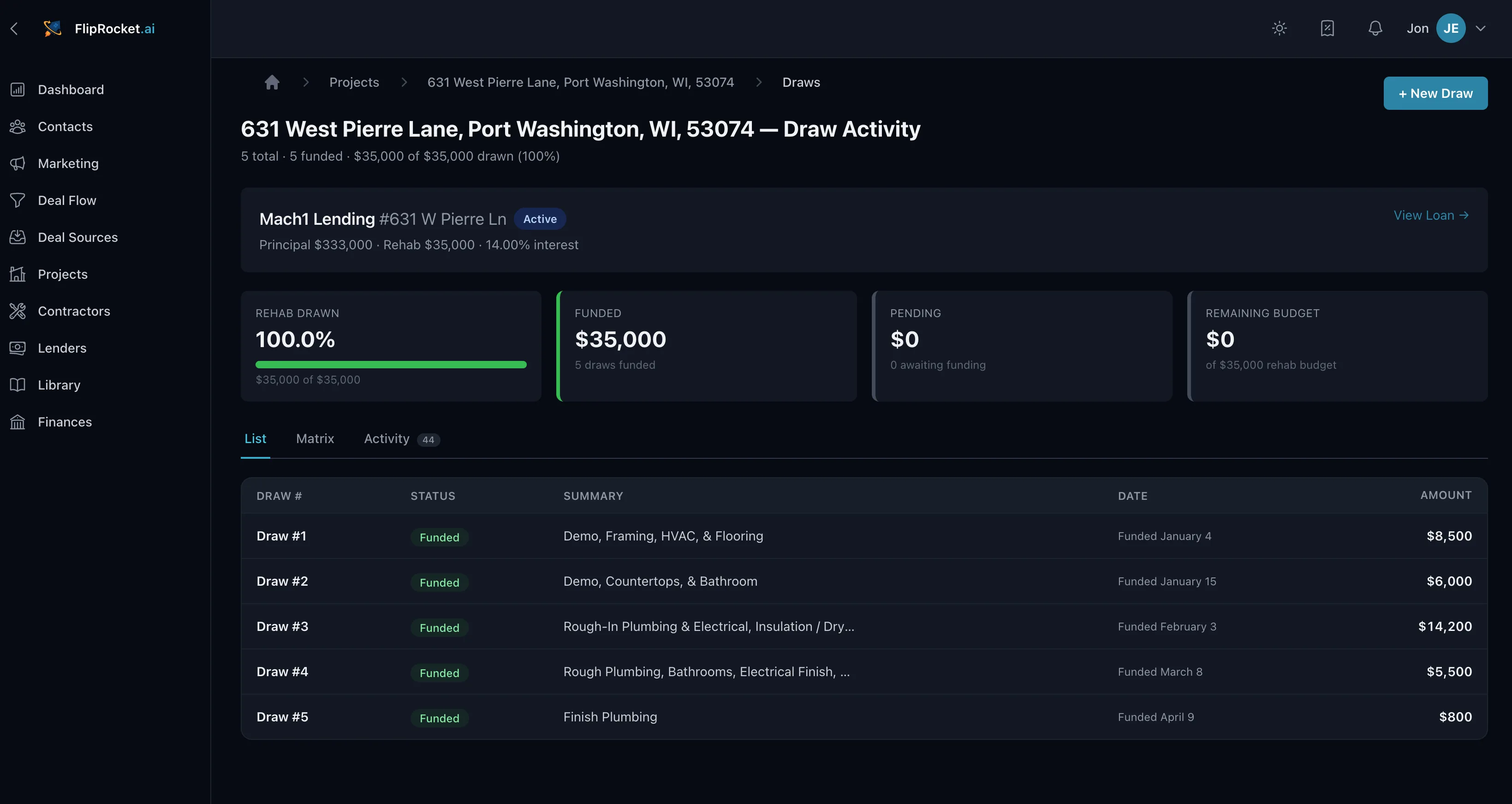Open Marketing in sidebar
This screenshot has height=804, width=1512.
pyautogui.click(x=68, y=163)
